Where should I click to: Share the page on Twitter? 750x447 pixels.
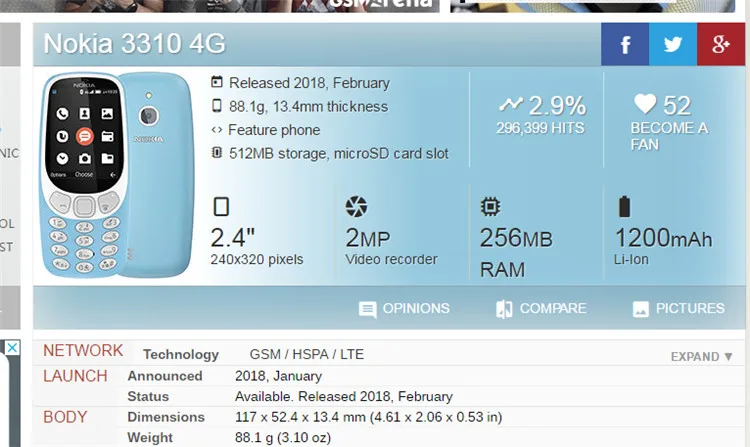pyautogui.click(x=673, y=44)
